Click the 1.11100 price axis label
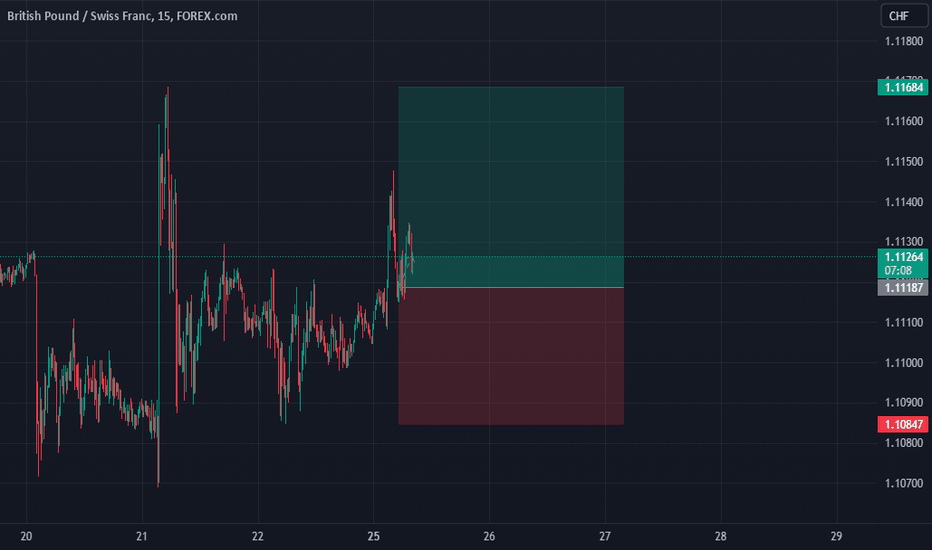The image size is (932, 550). pyautogui.click(x=903, y=323)
